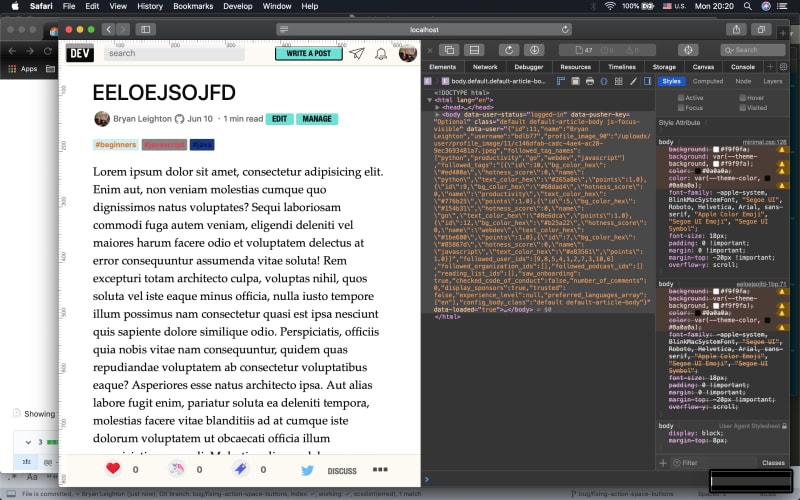Open the Bookmarks menu
Screen dimensions: 800x500
coord(193,6)
